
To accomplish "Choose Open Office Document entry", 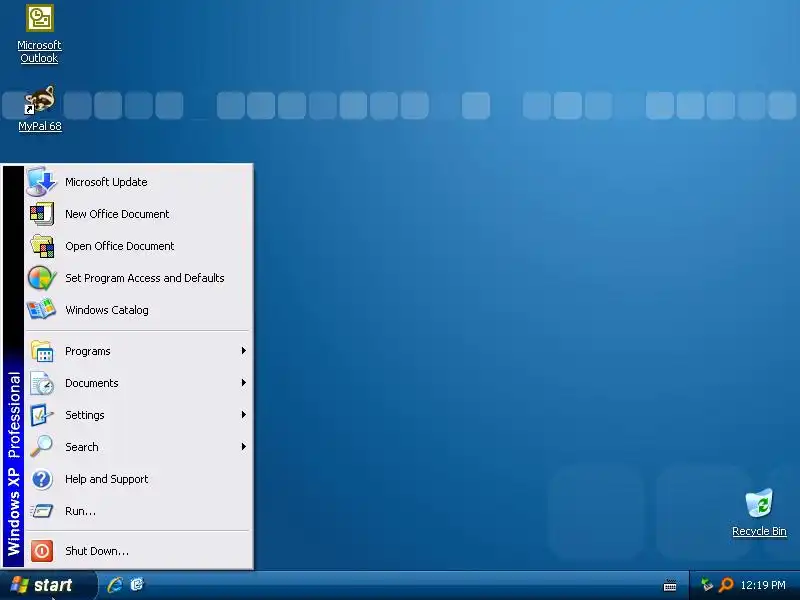I will 138,246.
